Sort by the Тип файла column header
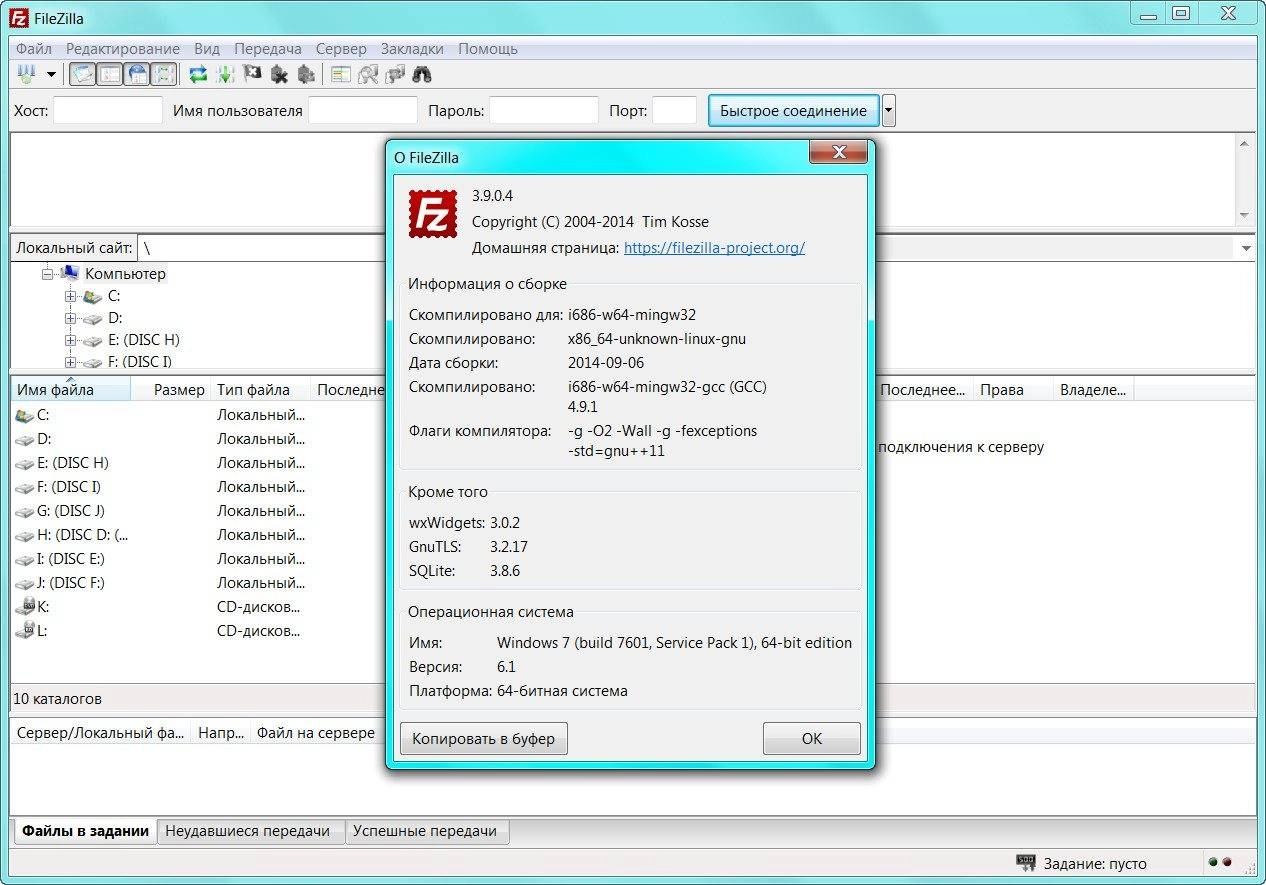The height and width of the screenshot is (885, 1266). (262, 390)
